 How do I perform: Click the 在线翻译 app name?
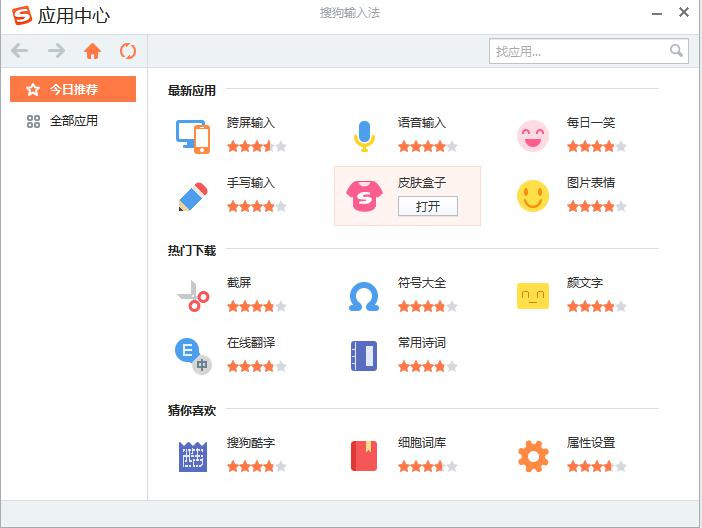251,343
